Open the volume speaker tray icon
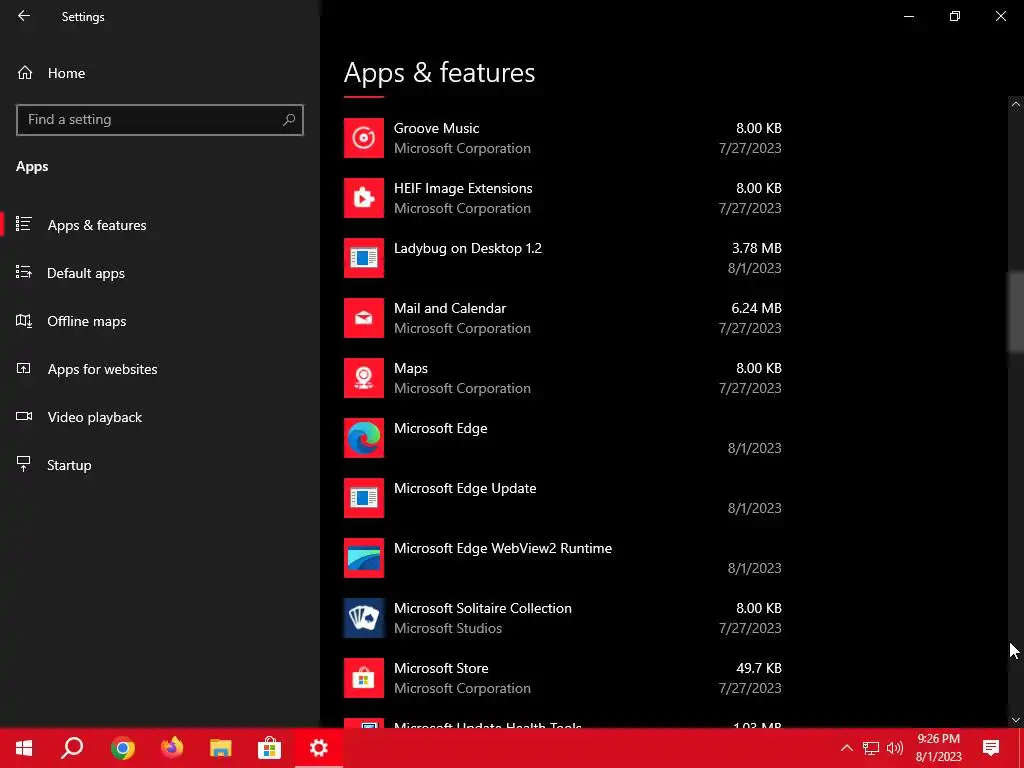This screenshot has width=1024, height=768. coord(895,748)
